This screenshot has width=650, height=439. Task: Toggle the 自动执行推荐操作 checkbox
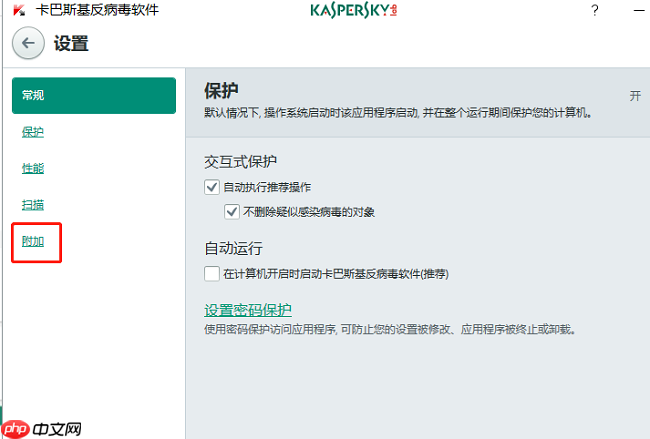click(212, 187)
